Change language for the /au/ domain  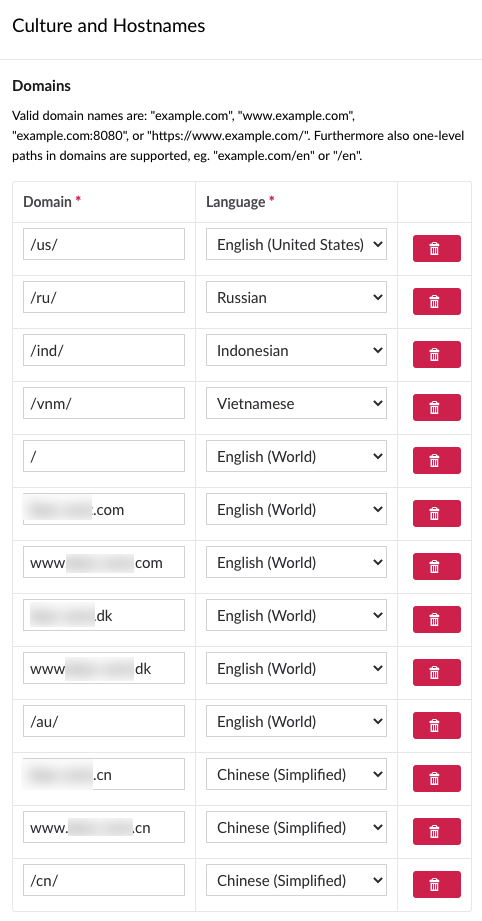(x=296, y=721)
